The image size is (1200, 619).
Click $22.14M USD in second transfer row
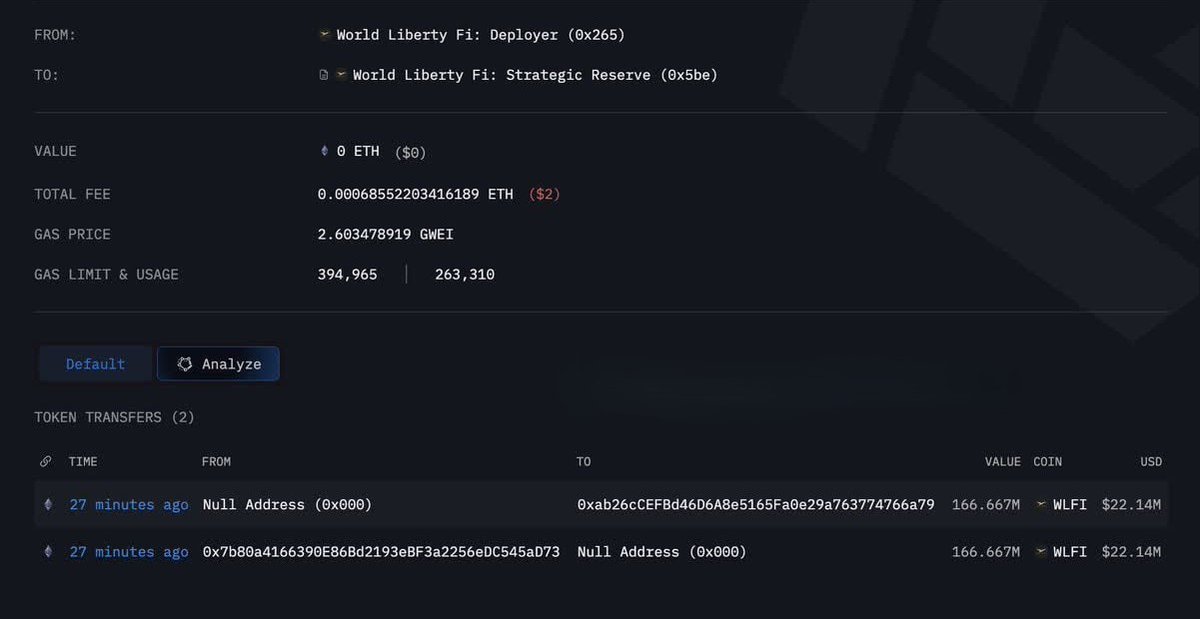[1131, 552]
